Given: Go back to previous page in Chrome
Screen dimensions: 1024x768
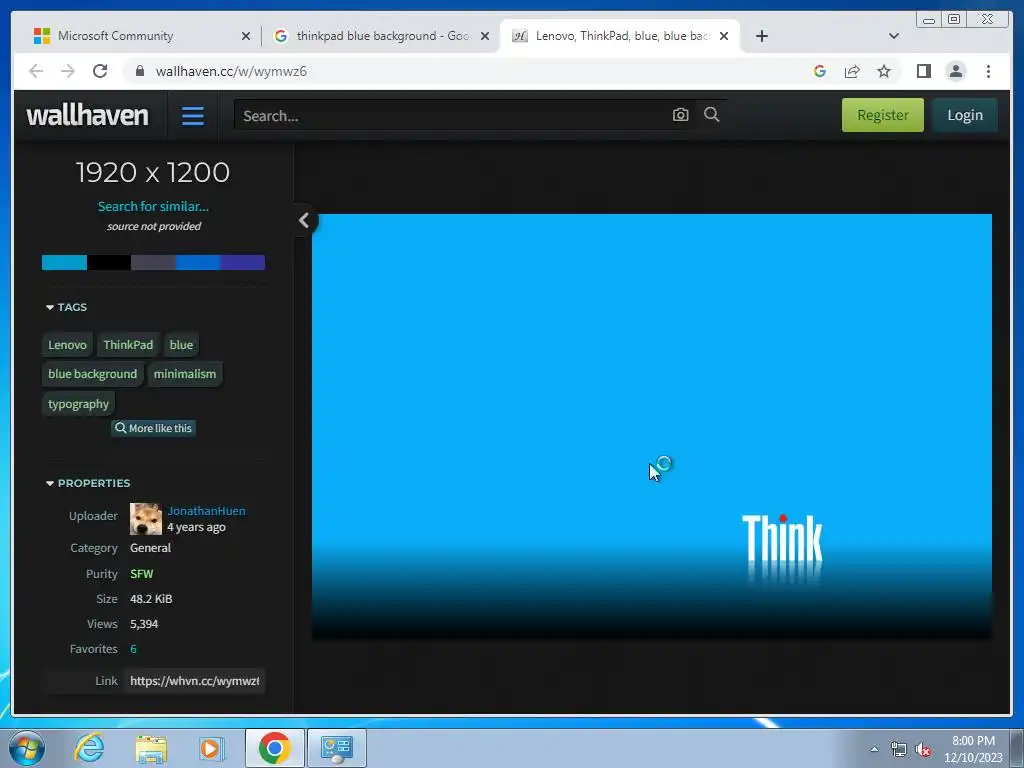Looking at the screenshot, I should tap(36, 71).
